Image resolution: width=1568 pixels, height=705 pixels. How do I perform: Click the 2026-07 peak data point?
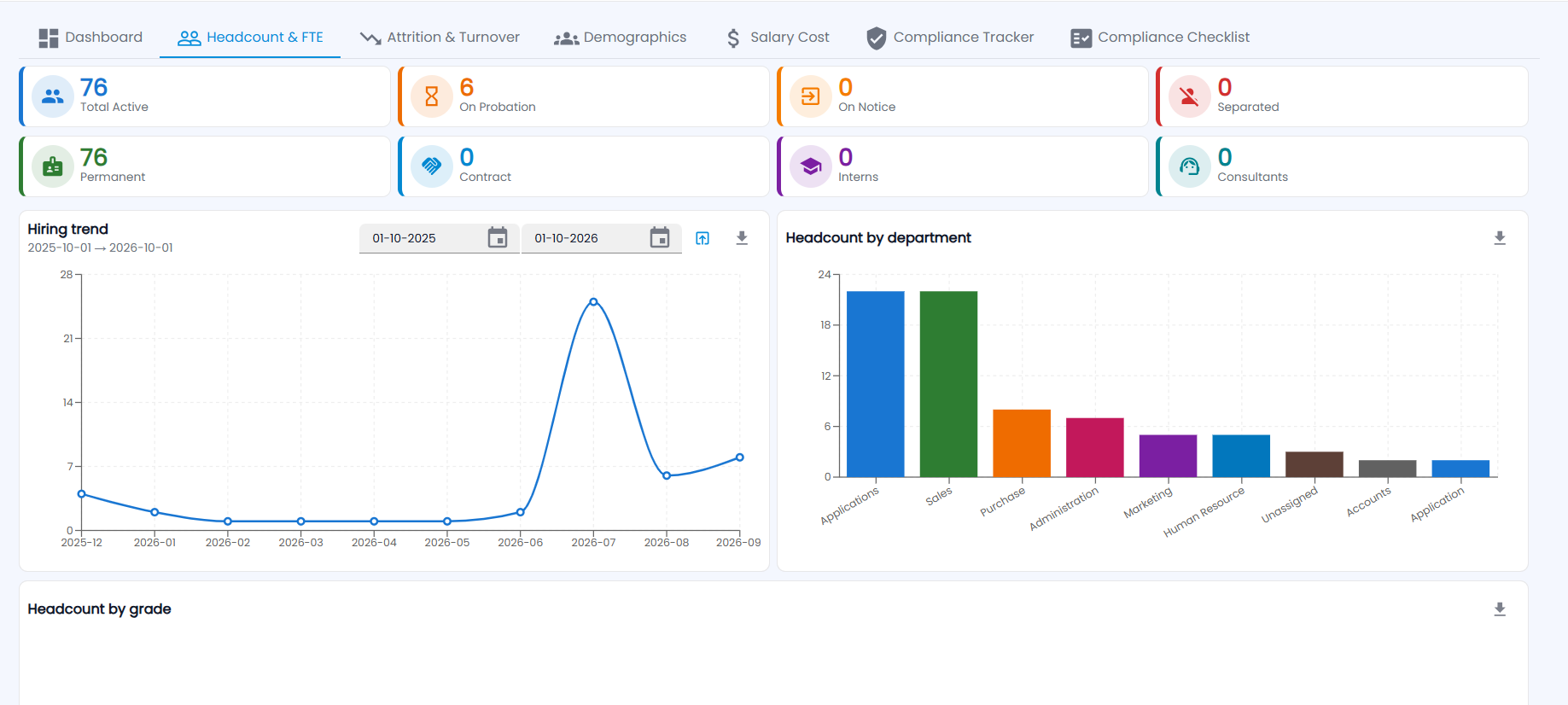click(x=593, y=302)
